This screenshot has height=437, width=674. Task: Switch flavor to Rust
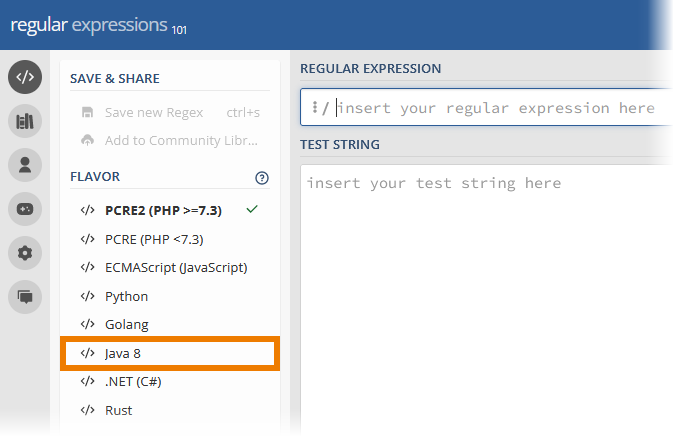tap(118, 410)
